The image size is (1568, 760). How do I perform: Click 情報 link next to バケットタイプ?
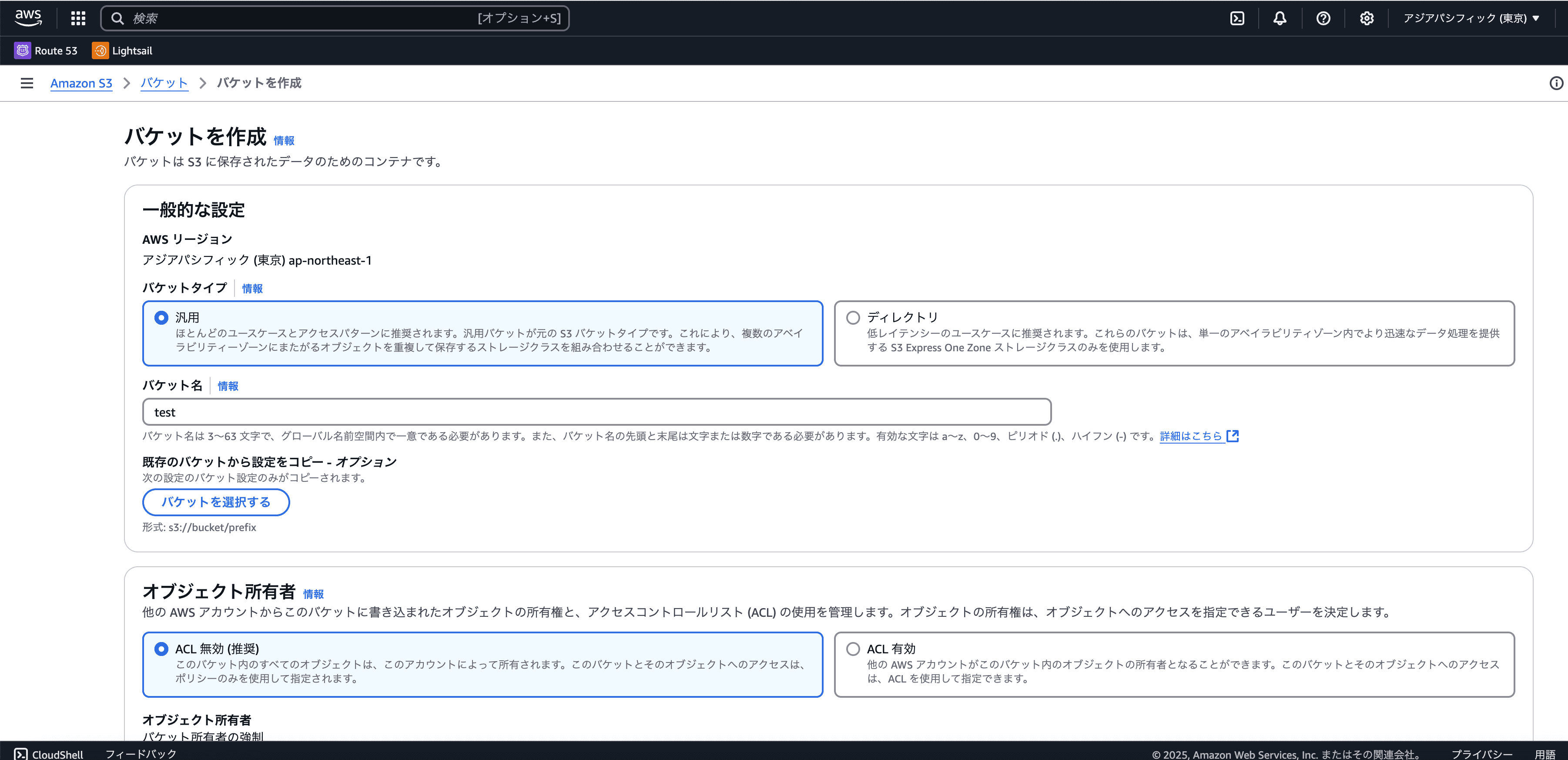pos(252,289)
